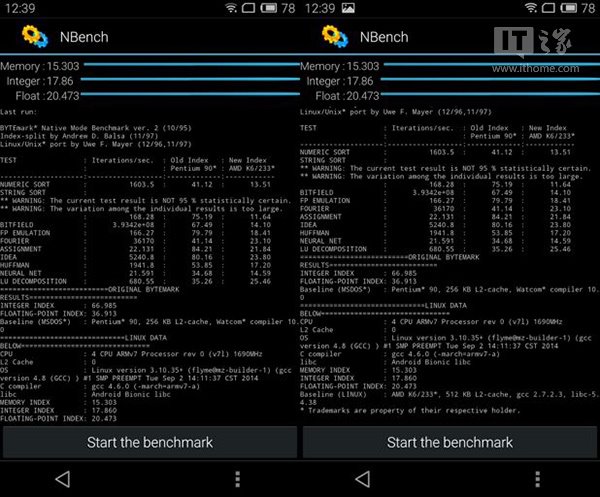Click the 'Index-split by Andrew D. Balsa' line
Image resolution: width=600 pixels, height=497 pixels.
point(79,136)
